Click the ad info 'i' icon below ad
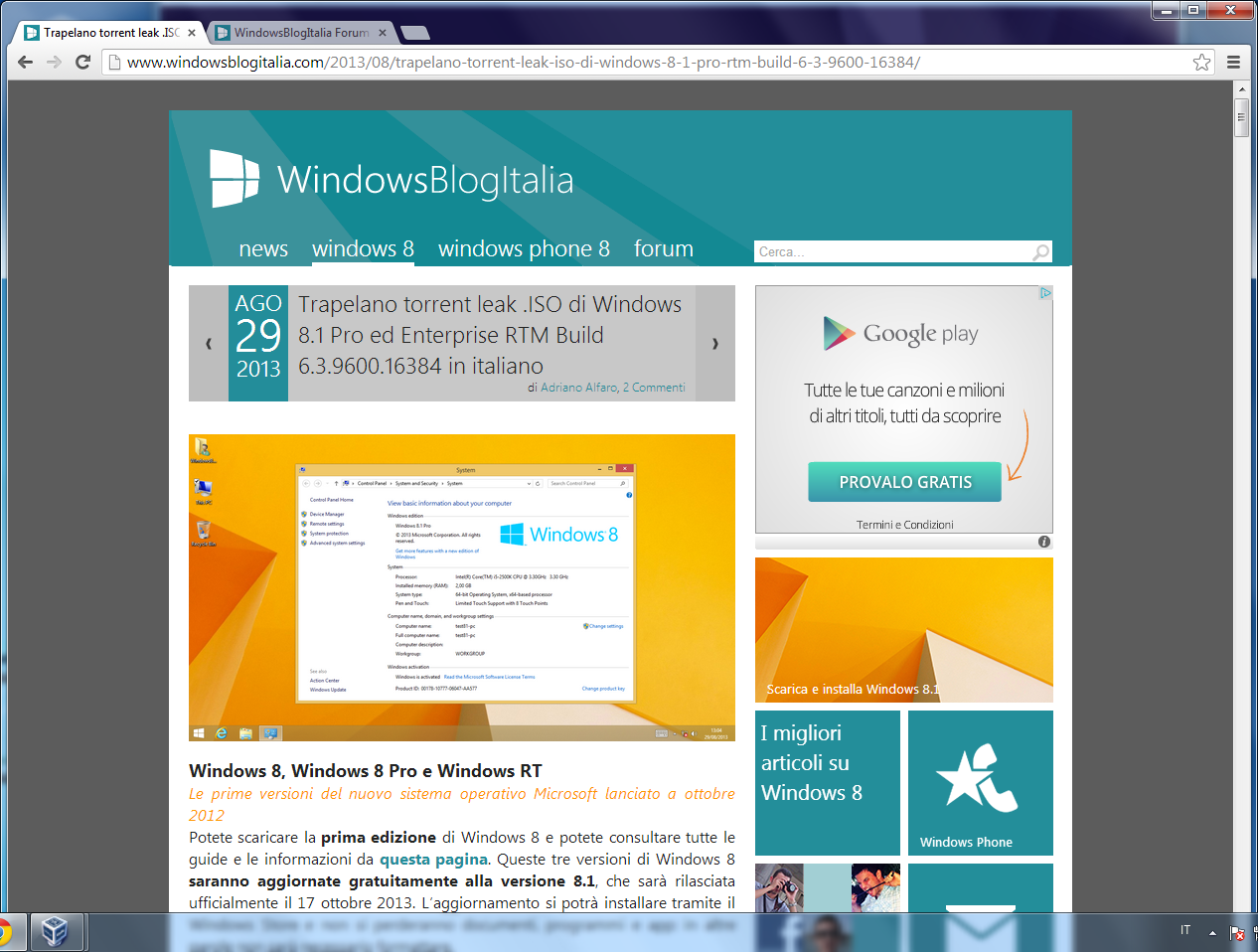The height and width of the screenshot is (952, 1258). pyautogui.click(x=1044, y=542)
